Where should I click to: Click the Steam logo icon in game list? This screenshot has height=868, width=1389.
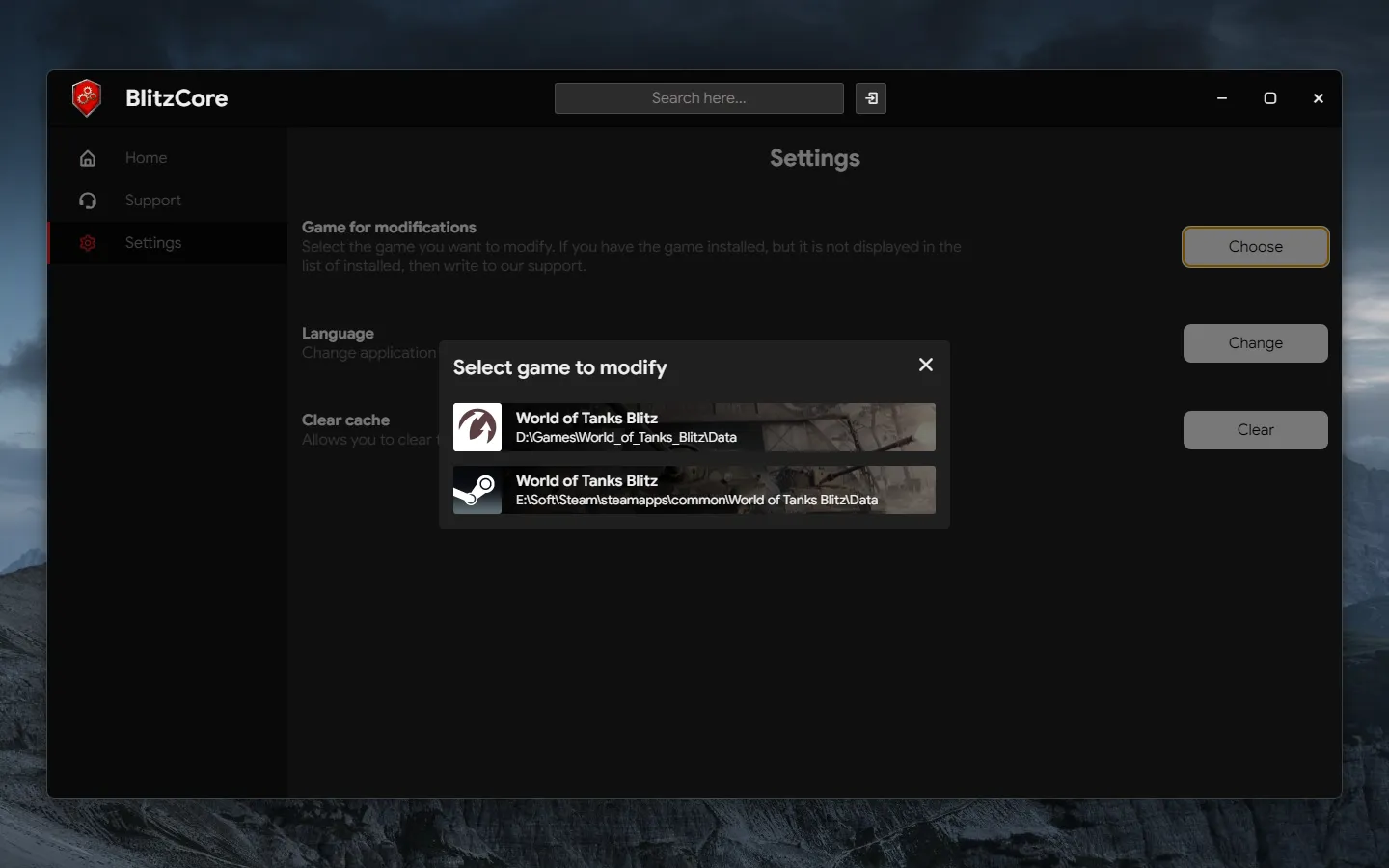tap(477, 490)
